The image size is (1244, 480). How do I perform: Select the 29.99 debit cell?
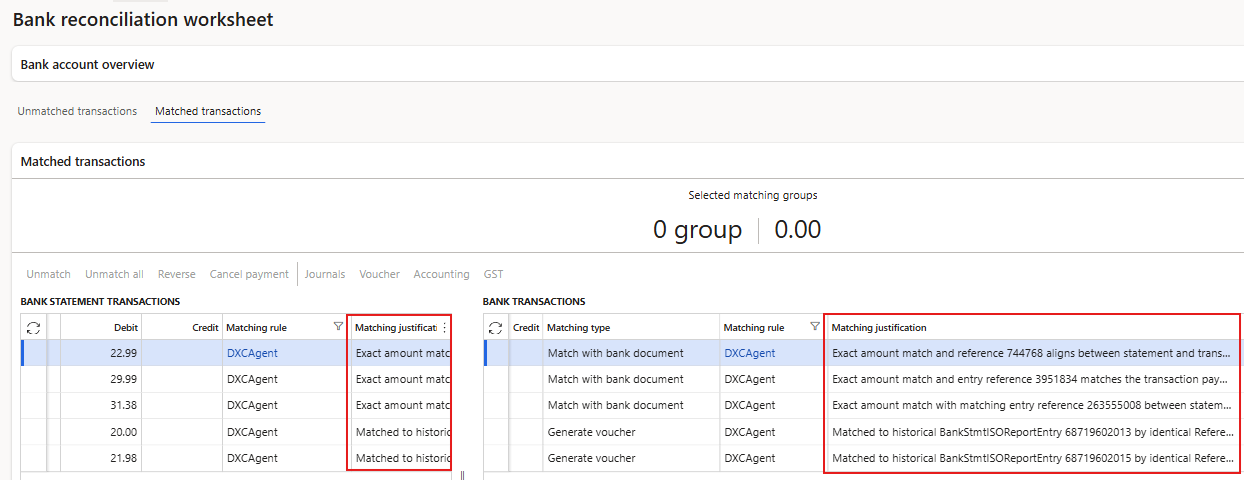tap(101, 379)
